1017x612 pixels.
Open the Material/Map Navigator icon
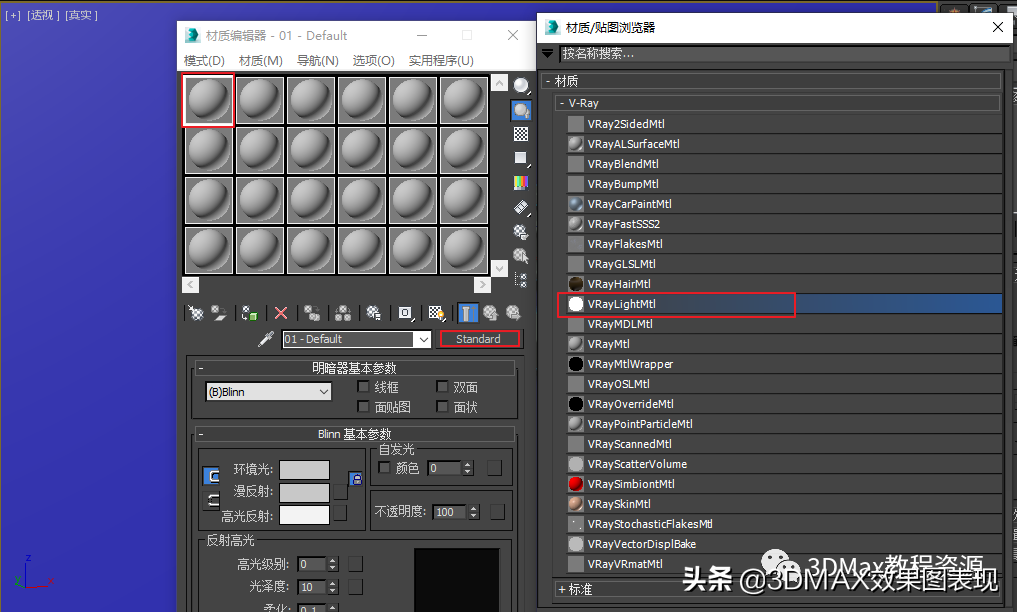tap(521, 280)
